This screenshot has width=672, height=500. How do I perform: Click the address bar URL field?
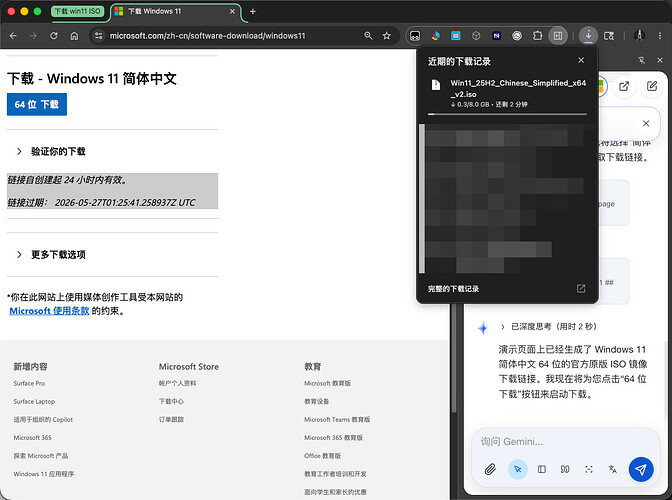(207, 36)
